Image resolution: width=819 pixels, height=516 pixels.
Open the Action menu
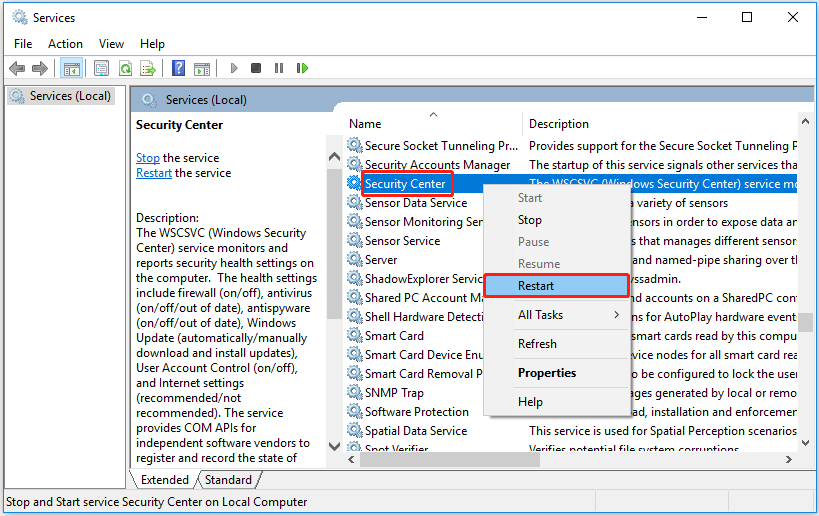(65, 44)
